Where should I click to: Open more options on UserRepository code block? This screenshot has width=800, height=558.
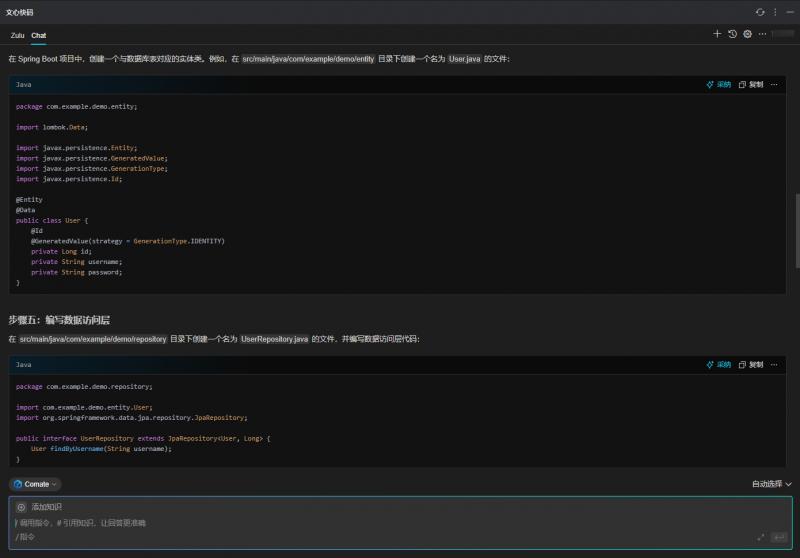774,365
